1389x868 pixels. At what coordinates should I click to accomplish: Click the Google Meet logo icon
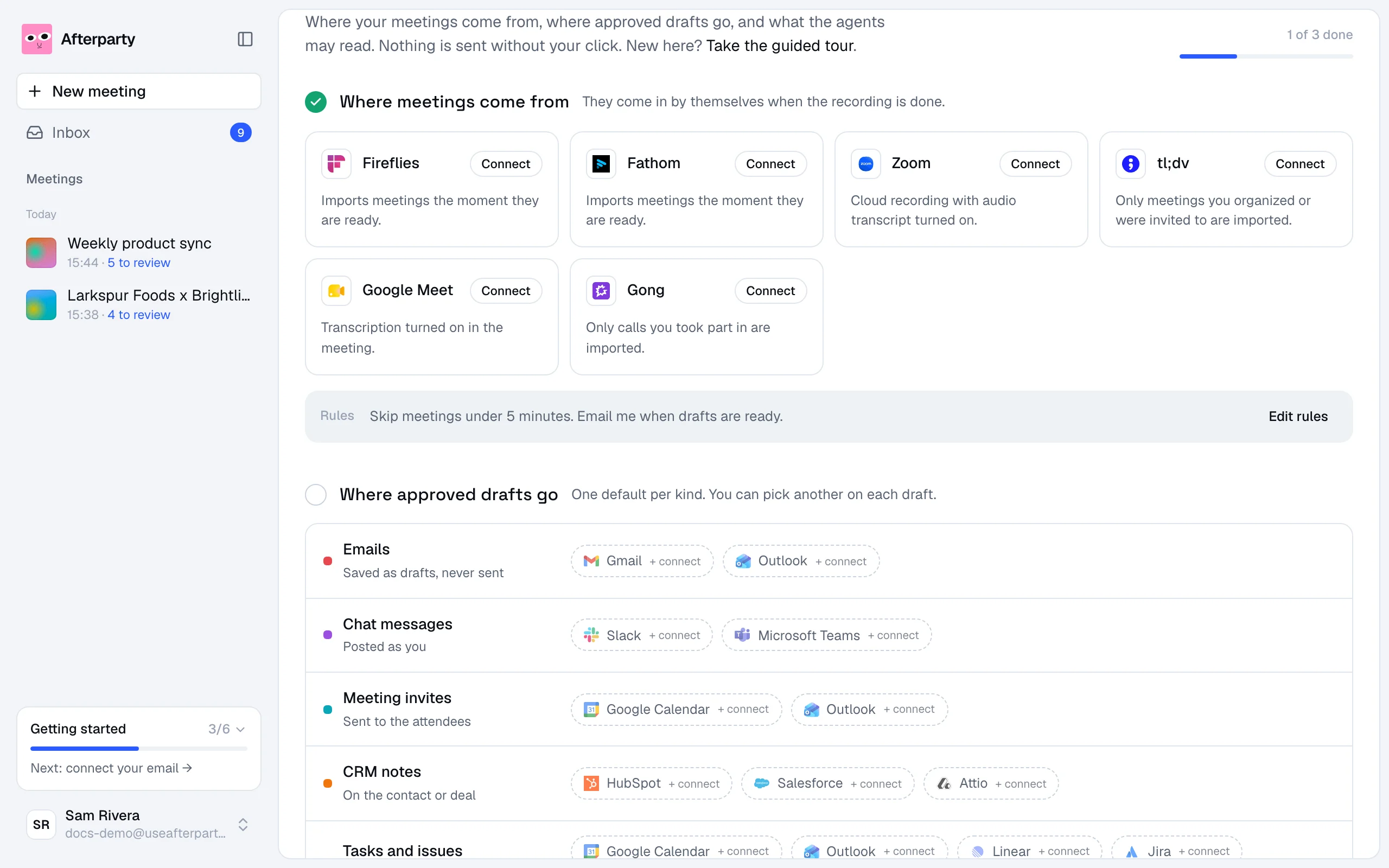tap(336, 291)
